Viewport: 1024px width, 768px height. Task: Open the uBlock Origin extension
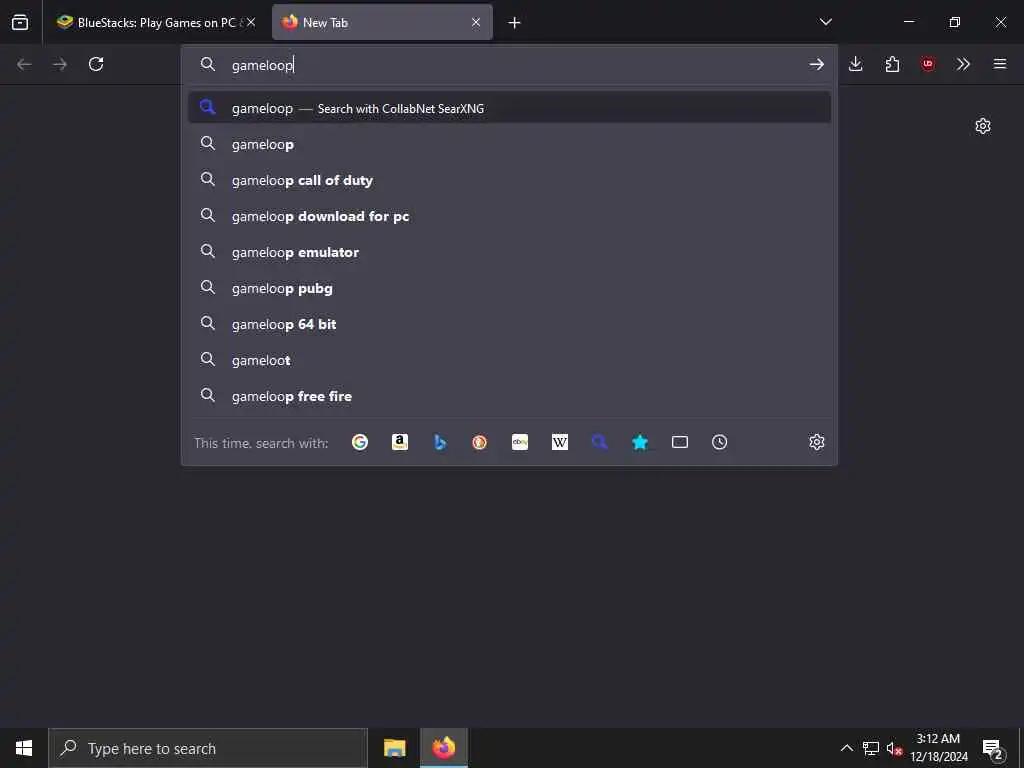click(928, 64)
